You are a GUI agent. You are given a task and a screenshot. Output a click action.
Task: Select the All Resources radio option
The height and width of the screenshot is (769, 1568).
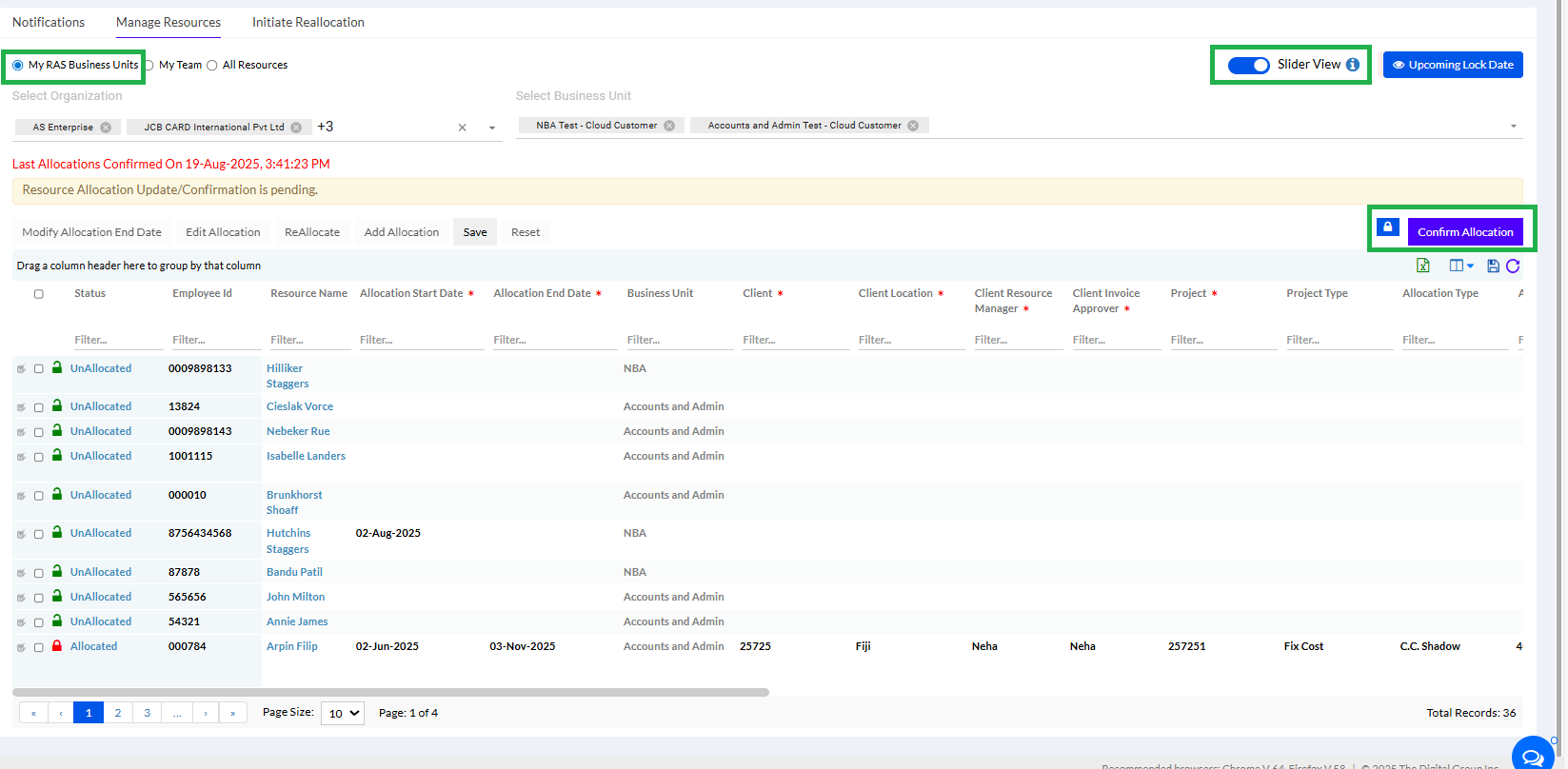tap(212, 66)
